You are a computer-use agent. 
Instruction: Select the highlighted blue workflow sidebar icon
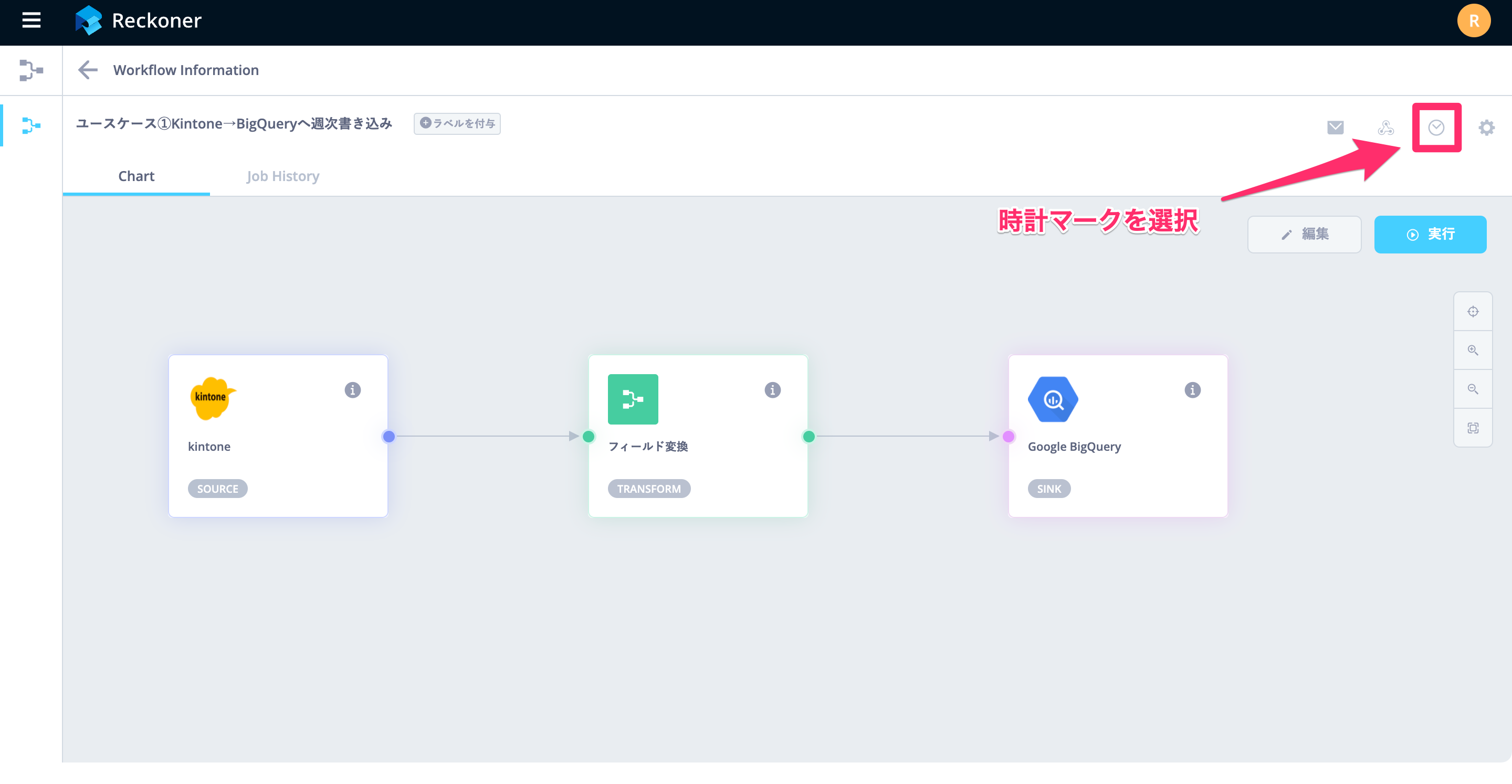[31, 125]
